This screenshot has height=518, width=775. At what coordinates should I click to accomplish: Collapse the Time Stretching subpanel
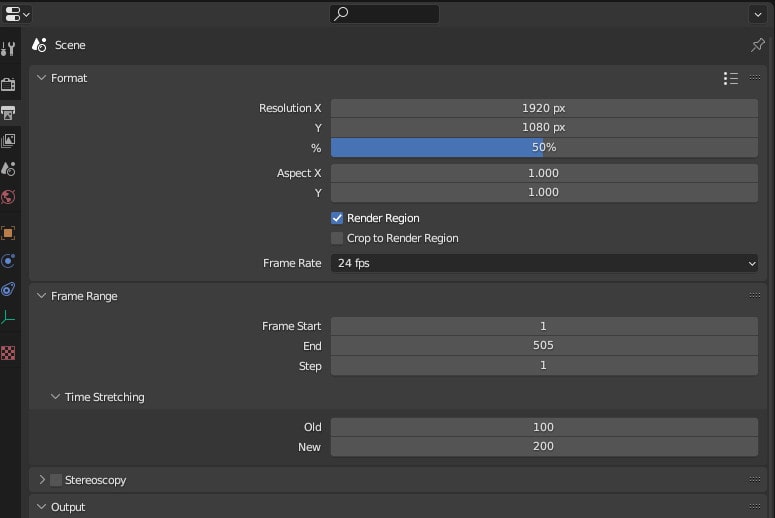(x=55, y=397)
